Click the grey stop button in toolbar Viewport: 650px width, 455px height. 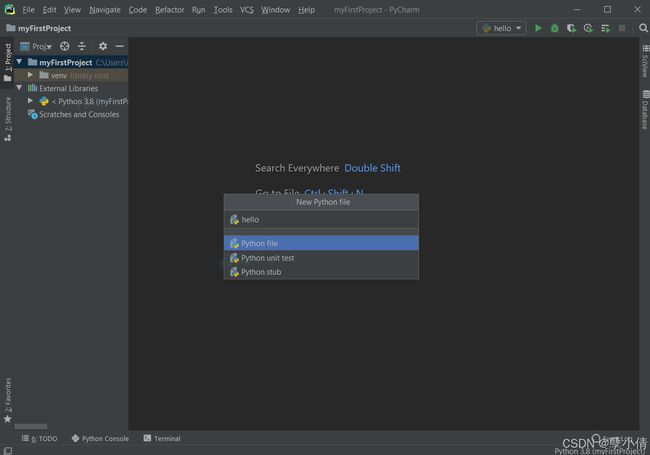pos(622,28)
